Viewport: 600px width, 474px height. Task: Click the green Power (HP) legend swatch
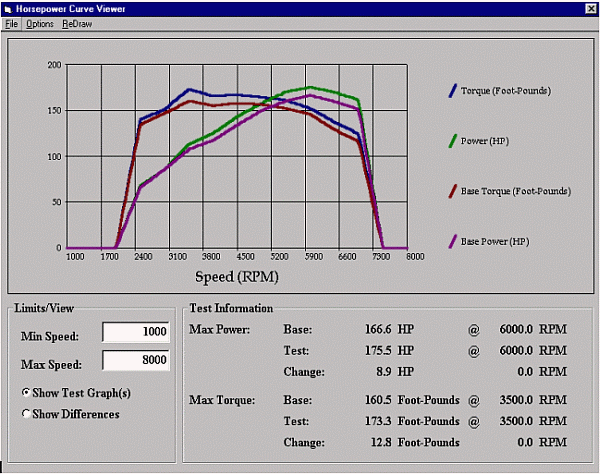coord(453,141)
